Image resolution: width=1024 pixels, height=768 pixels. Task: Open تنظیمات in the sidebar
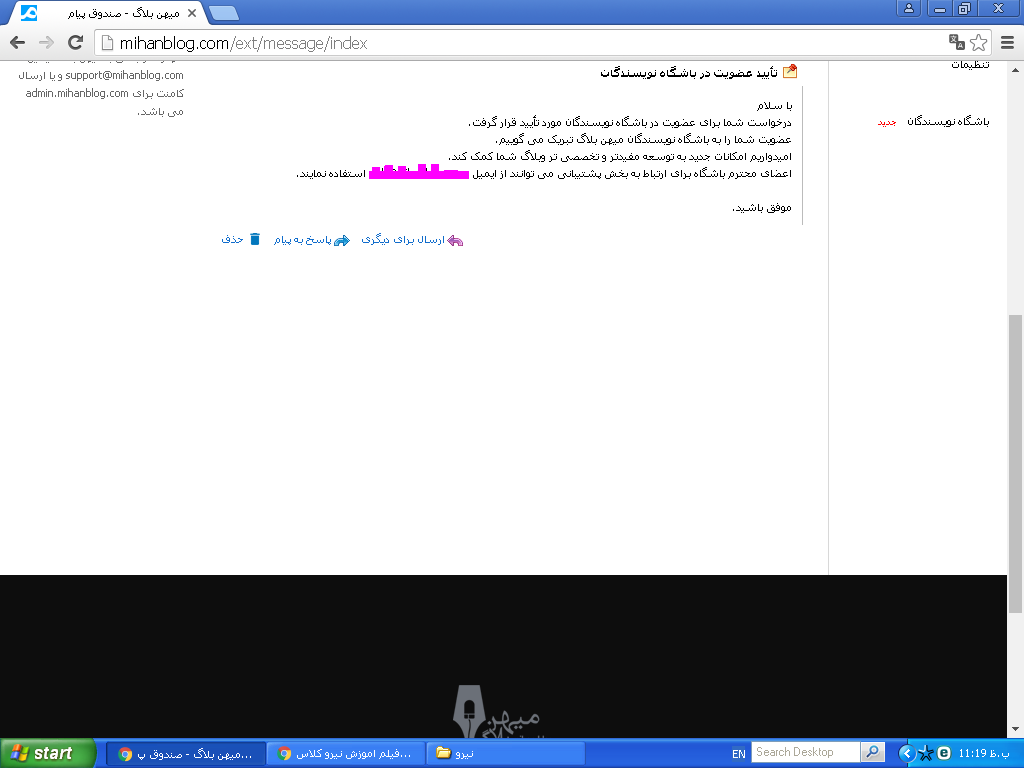(970, 64)
